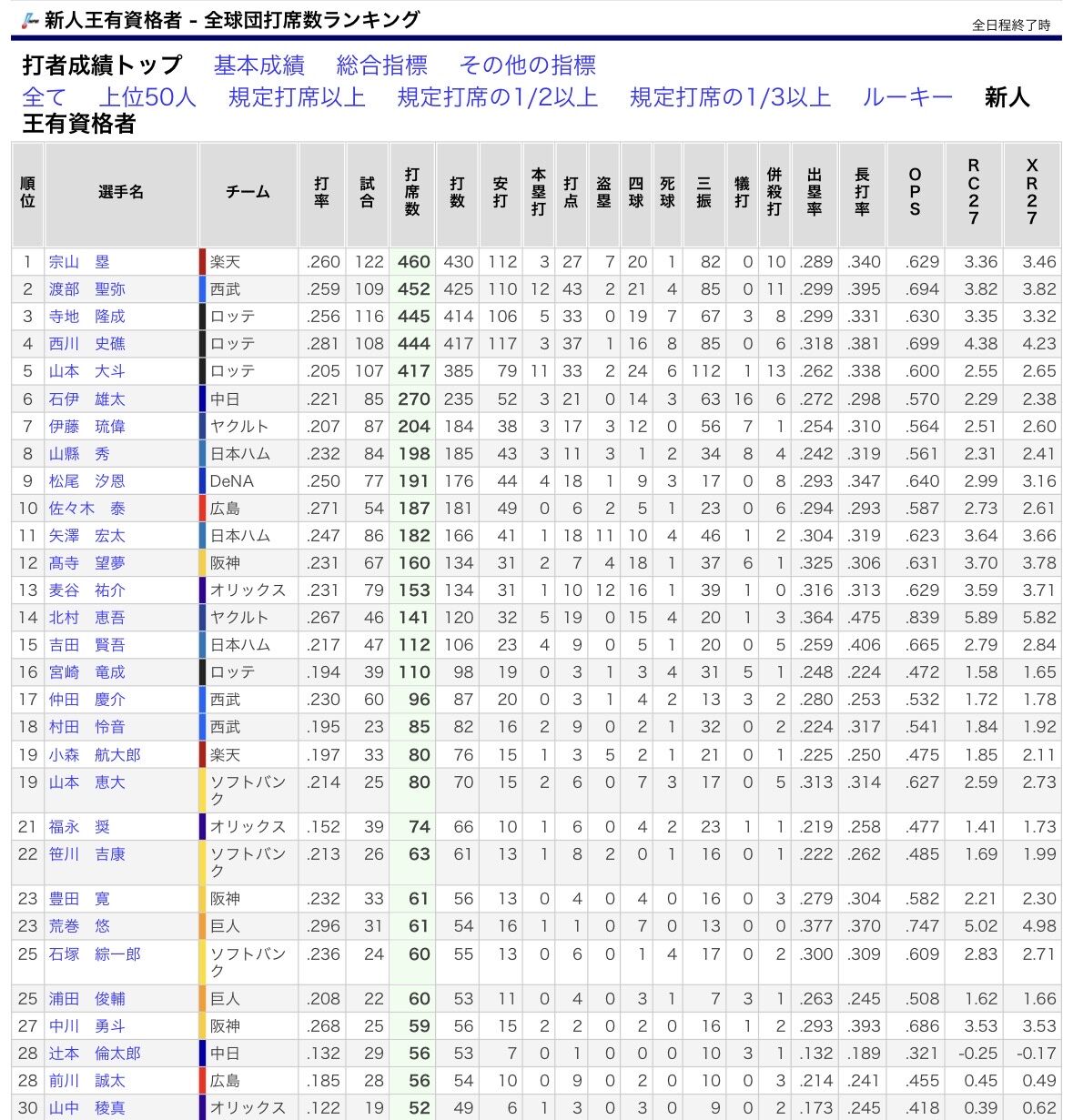Sort by 出塁率 column header
This screenshot has height=1120, width=1073.
[x=815, y=193]
